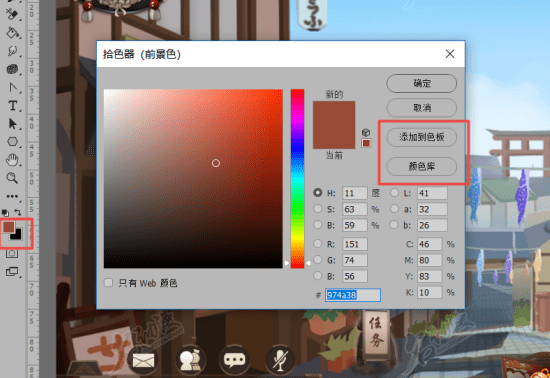Select the Lab b radio button
This screenshot has width=550, height=378.
tap(394, 225)
